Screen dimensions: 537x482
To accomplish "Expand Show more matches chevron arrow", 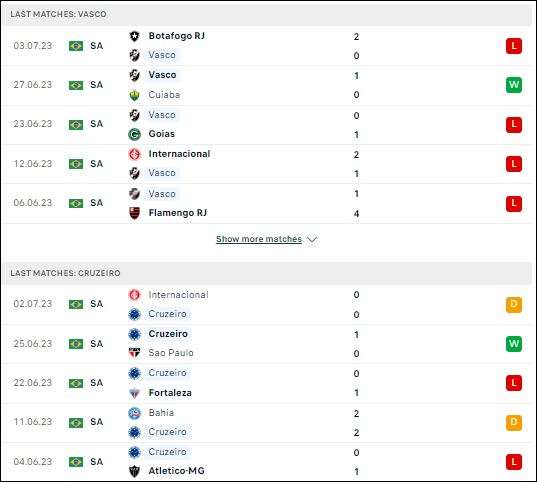I will [x=312, y=239].
